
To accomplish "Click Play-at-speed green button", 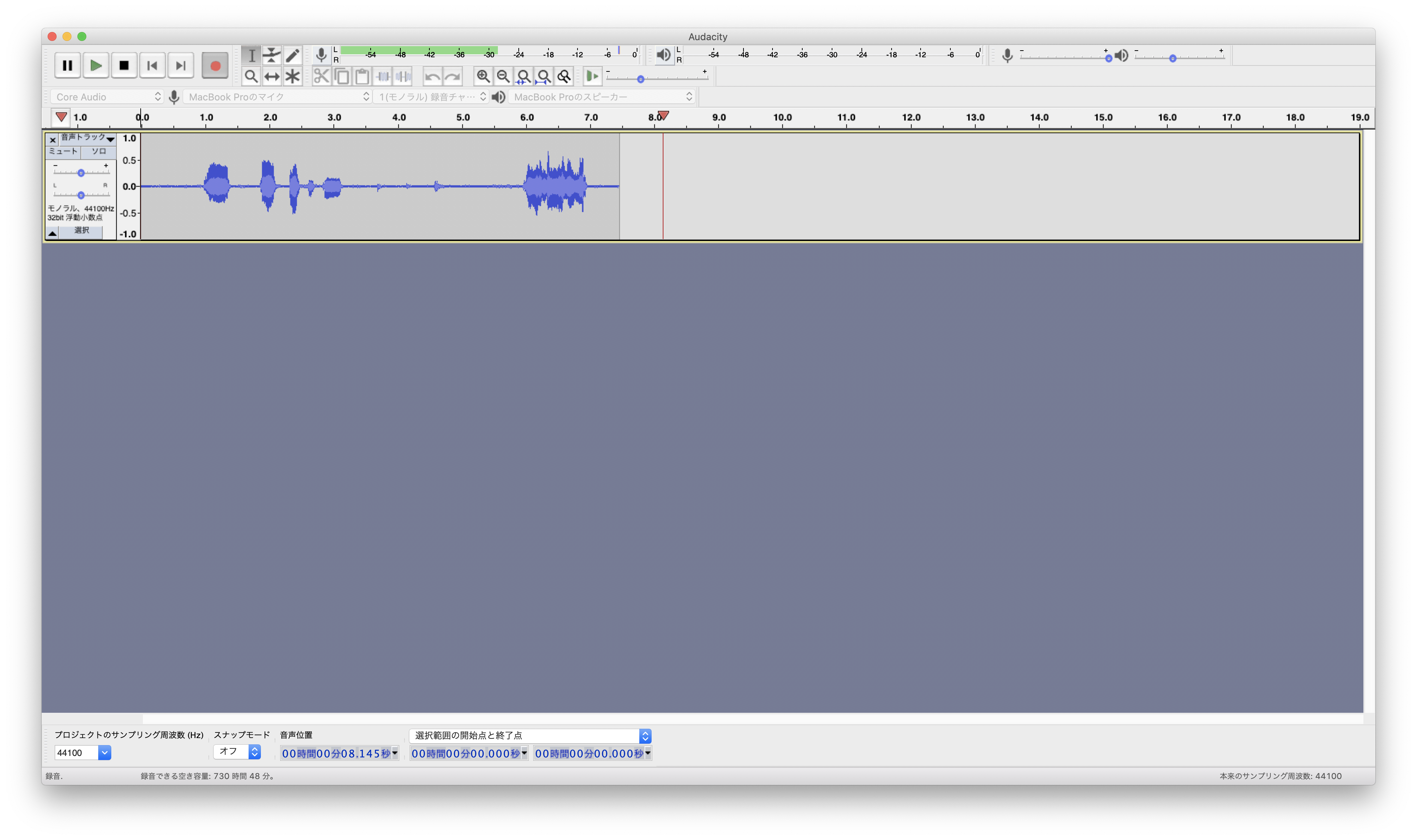I will (592, 76).
